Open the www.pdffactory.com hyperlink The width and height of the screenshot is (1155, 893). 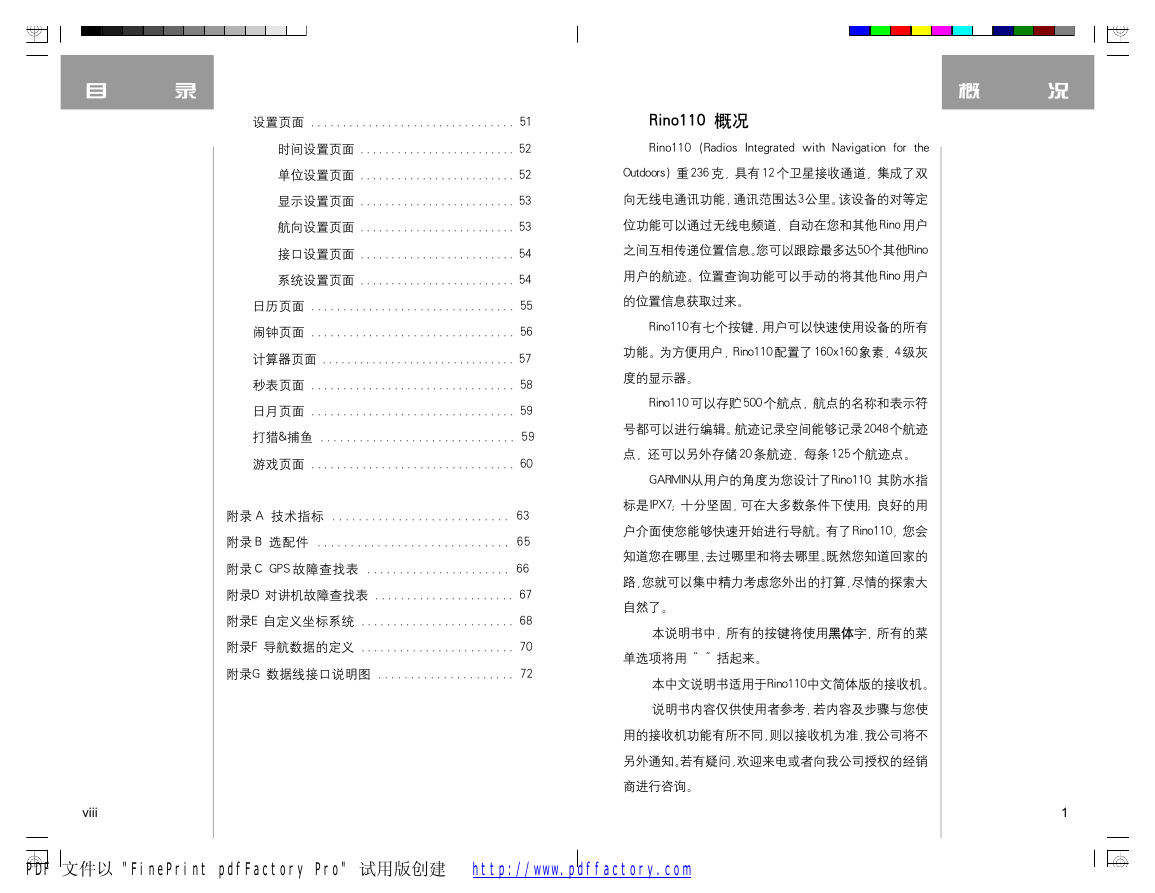coord(582,869)
